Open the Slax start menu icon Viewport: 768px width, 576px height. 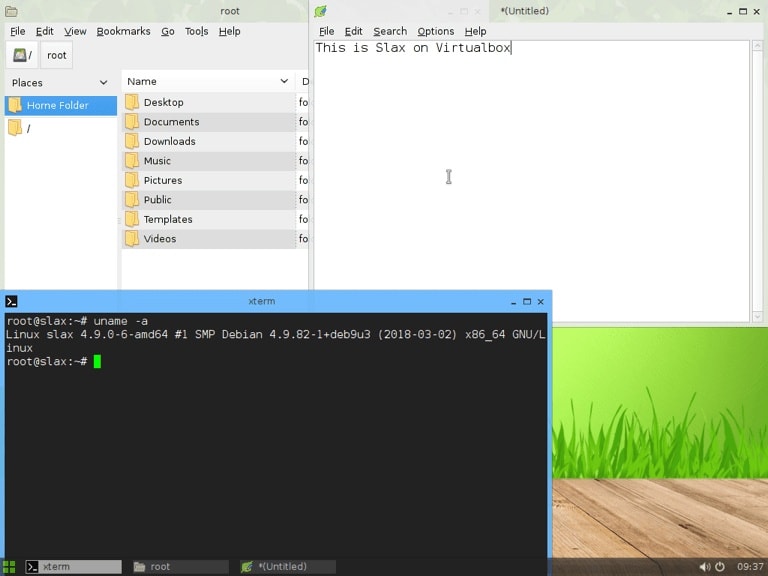pyautogui.click(x=9, y=567)
